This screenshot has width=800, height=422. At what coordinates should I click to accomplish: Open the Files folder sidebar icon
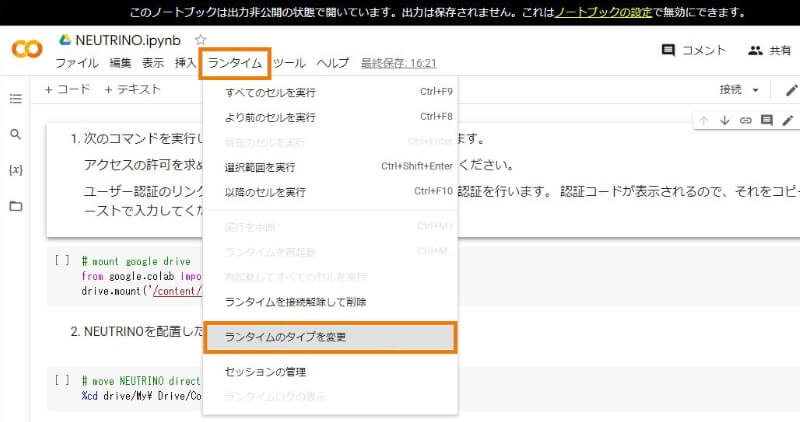pos(16,206)
